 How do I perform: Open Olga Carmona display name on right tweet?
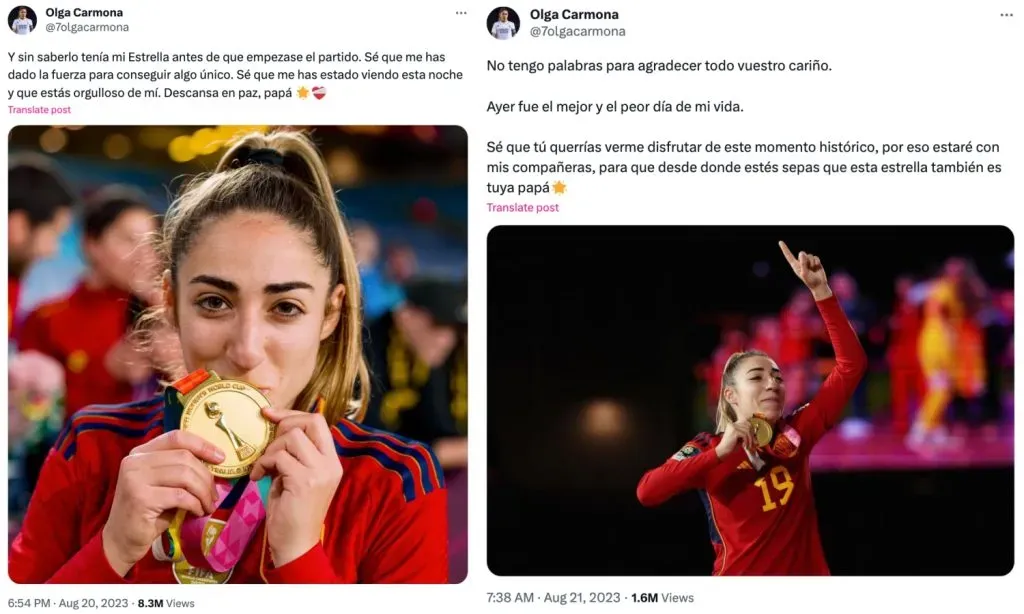point(574,14)
